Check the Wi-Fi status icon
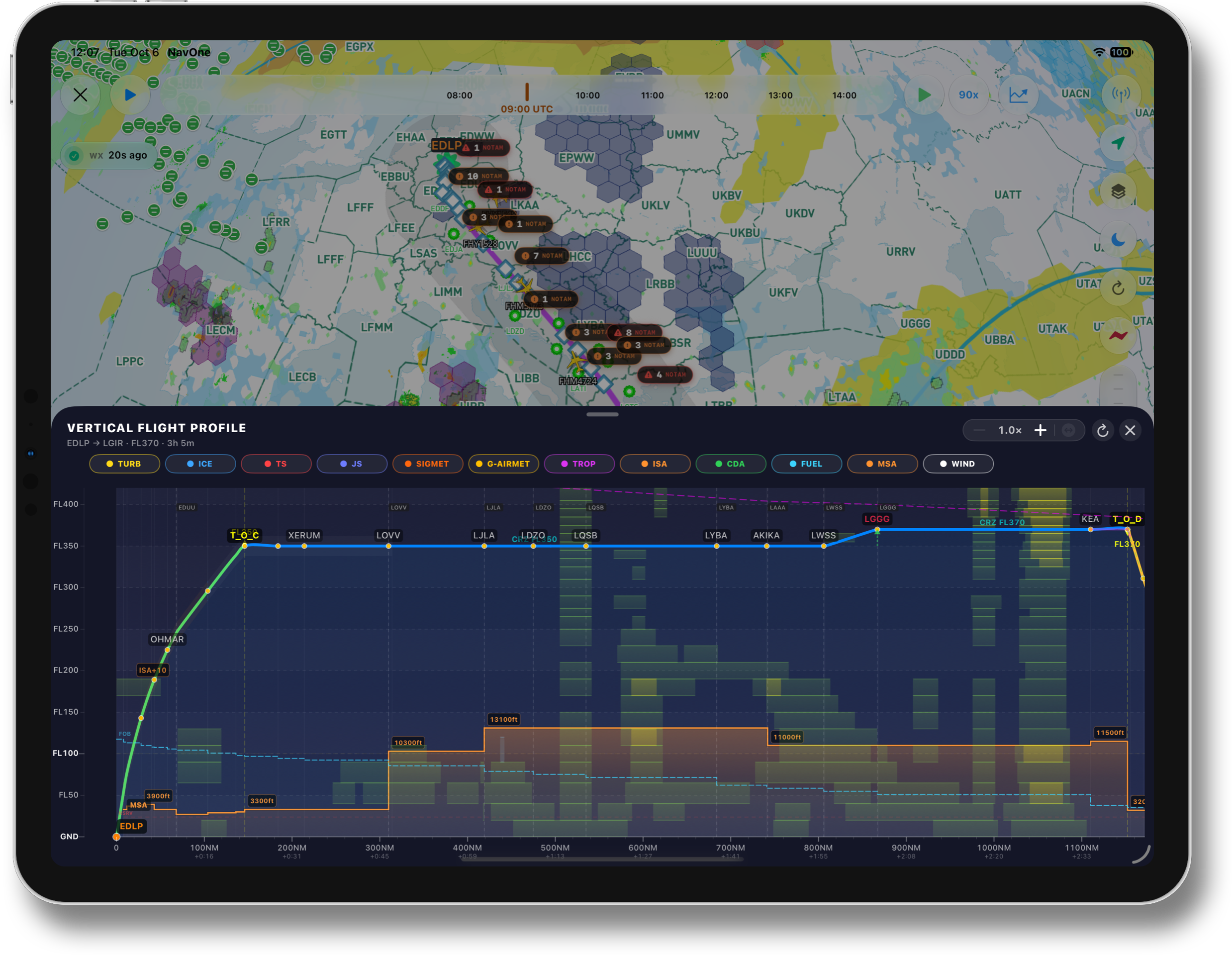This screenshot has height=955, width=1232. click(x=1099, y=52)
